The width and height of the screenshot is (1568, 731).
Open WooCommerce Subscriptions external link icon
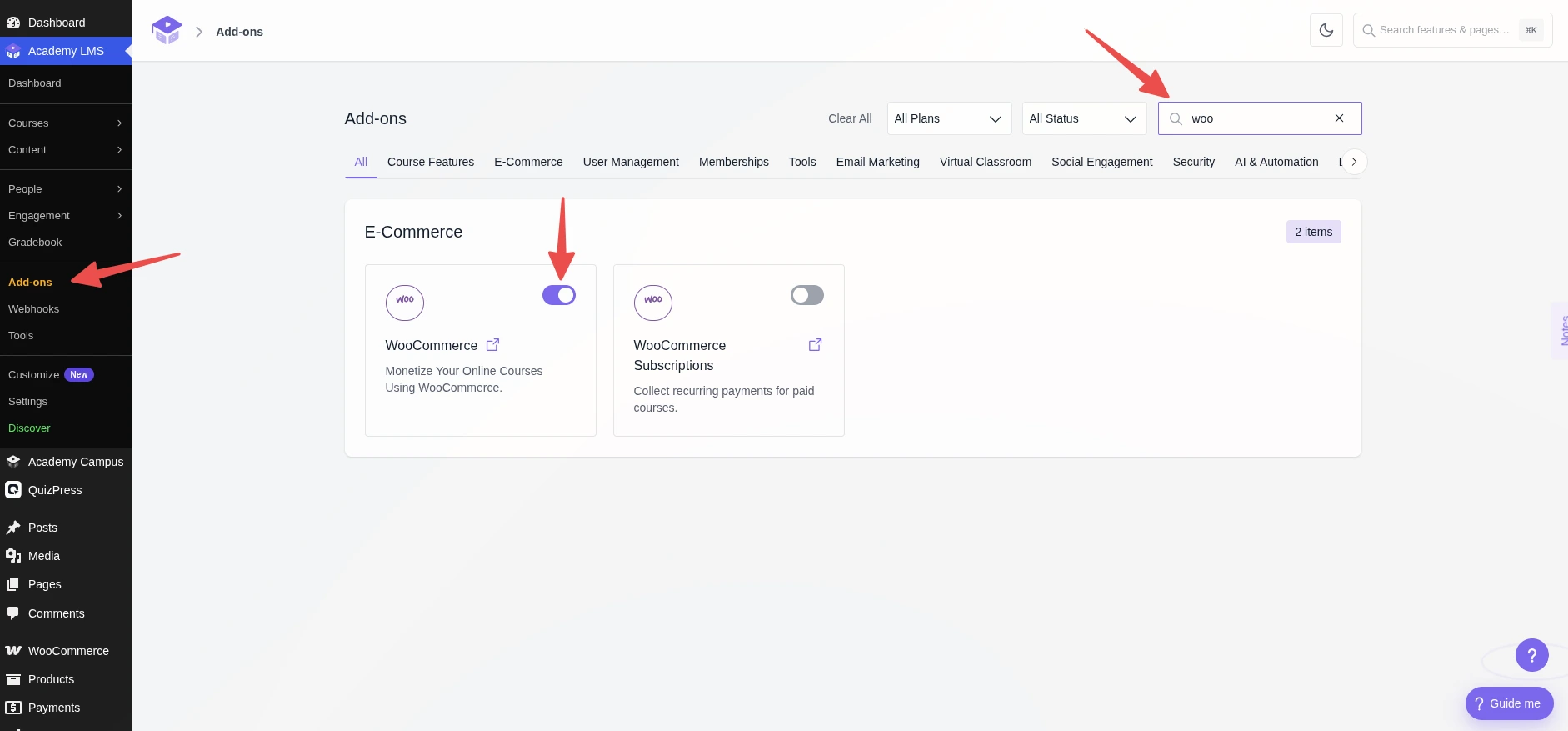815,344
